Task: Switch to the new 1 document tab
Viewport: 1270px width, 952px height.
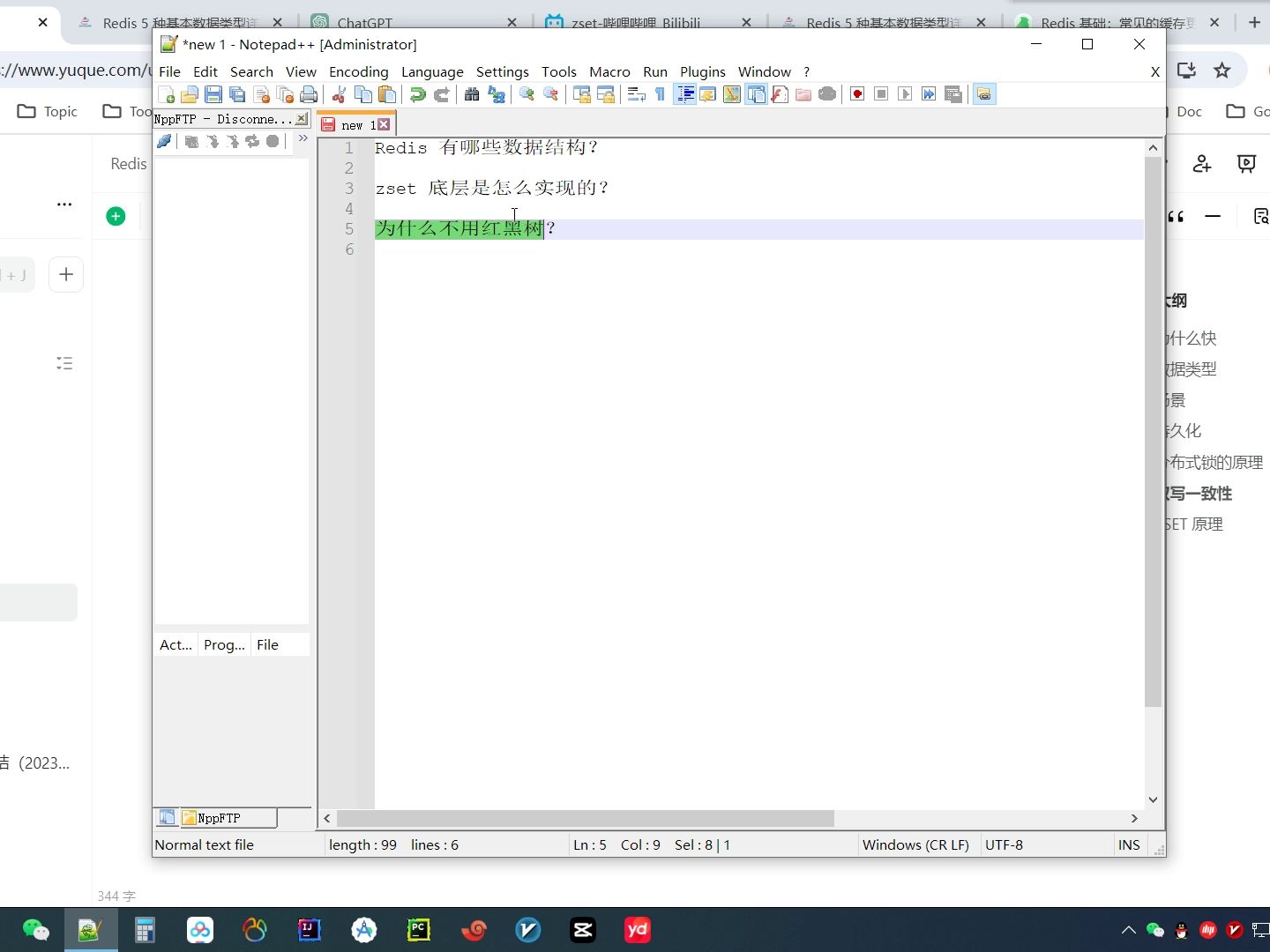Action: click(x=351, y=124)
